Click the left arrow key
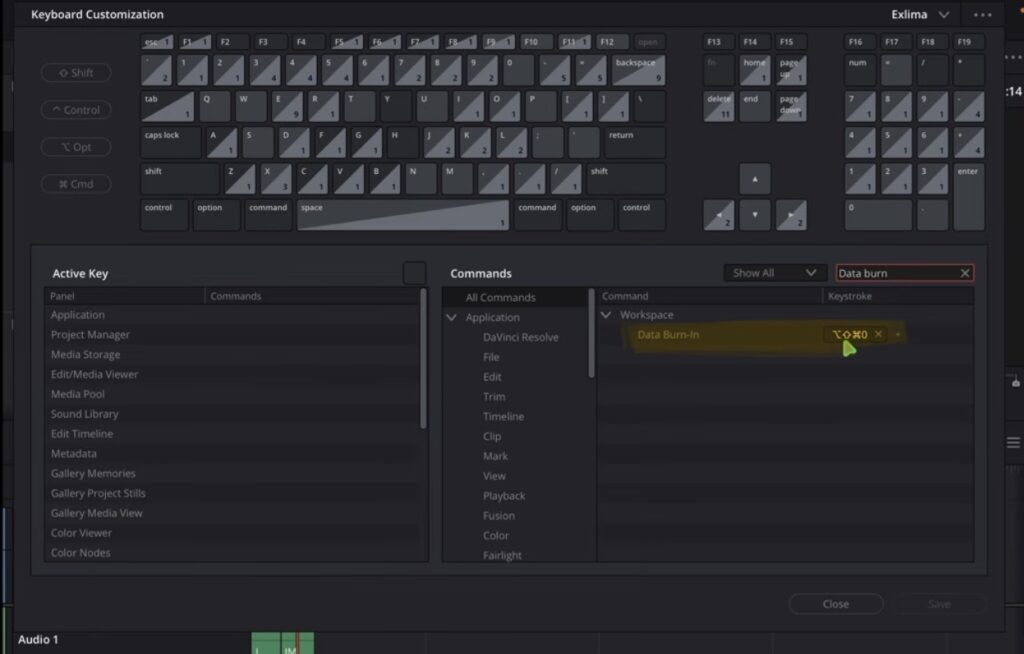The width and height of the screenshot is (1024, 654). click(719, 215)
